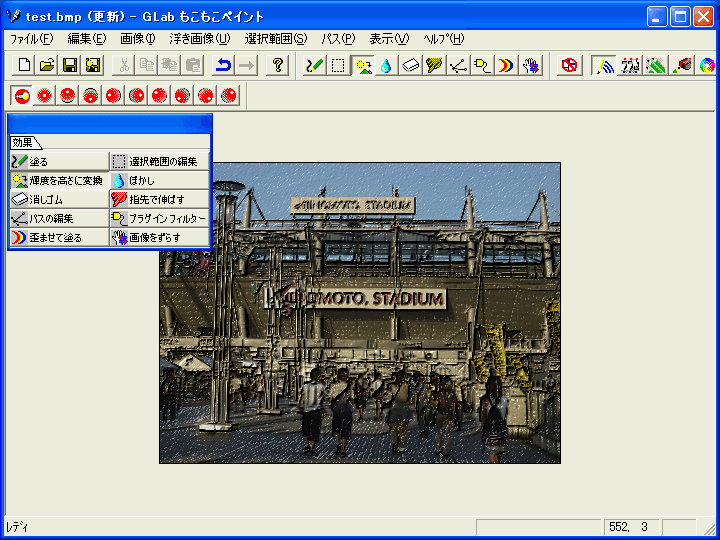The image size is (720, 540).
Task: Switch to the 効果 tab in the floating panel
Action: point(25,143)
